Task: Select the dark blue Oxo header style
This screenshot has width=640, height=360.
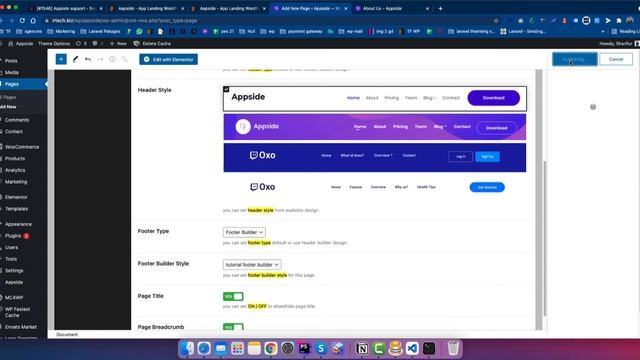Action: (375, 157)
